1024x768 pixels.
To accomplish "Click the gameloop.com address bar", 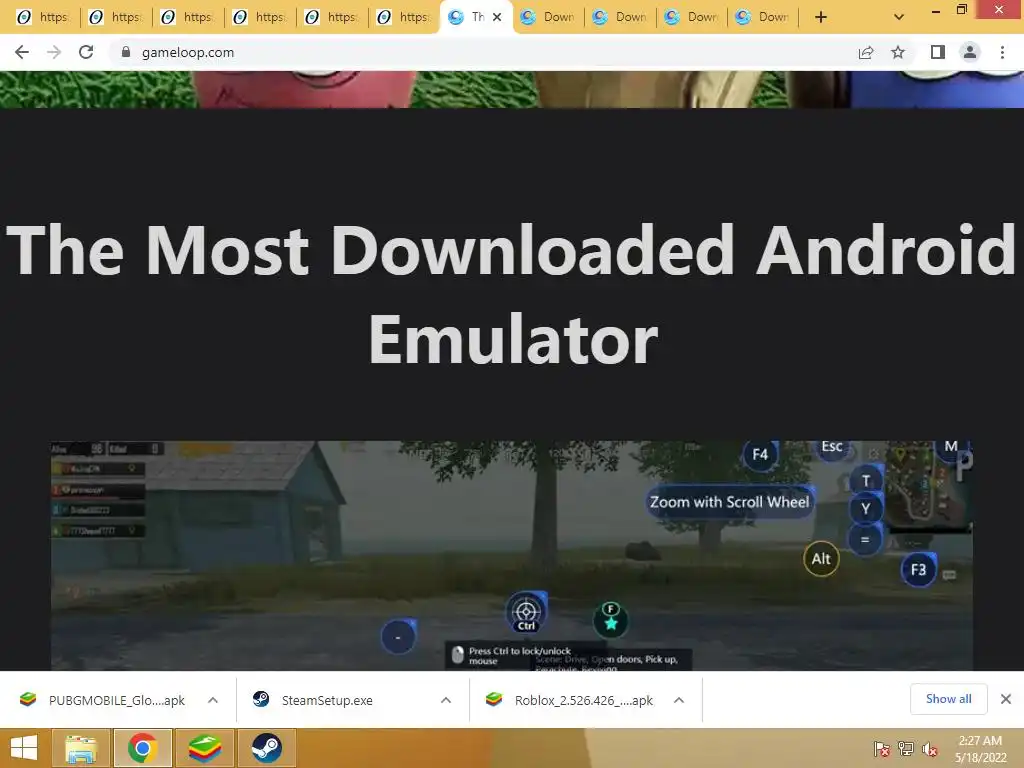I will [483, 52].
